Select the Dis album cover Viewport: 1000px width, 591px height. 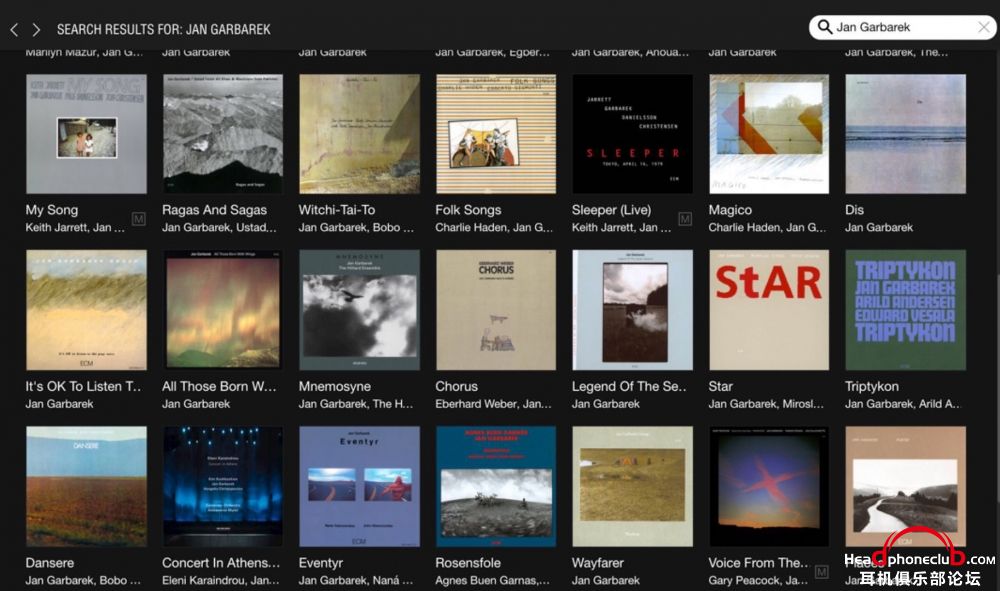coord(906,134)
